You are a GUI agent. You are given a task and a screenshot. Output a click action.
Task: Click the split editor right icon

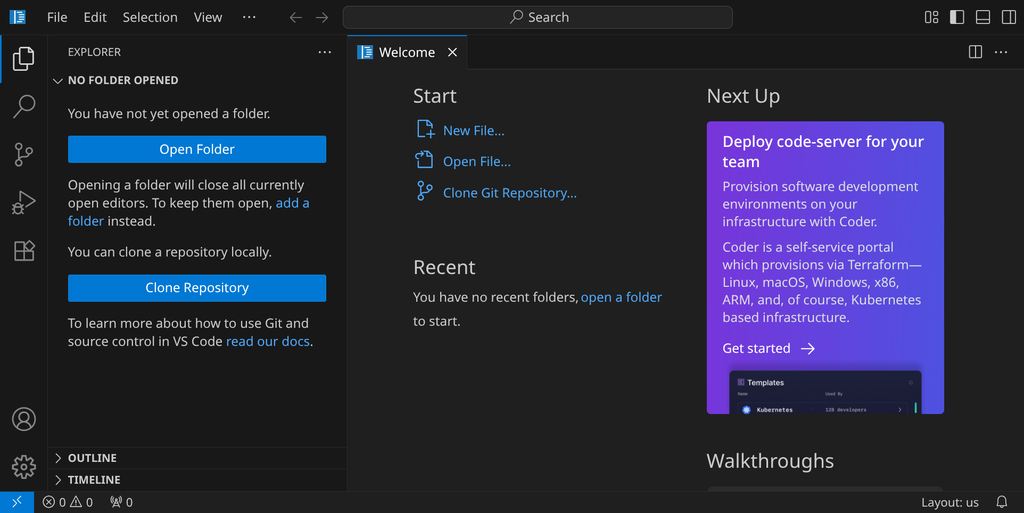coord(975,52)
